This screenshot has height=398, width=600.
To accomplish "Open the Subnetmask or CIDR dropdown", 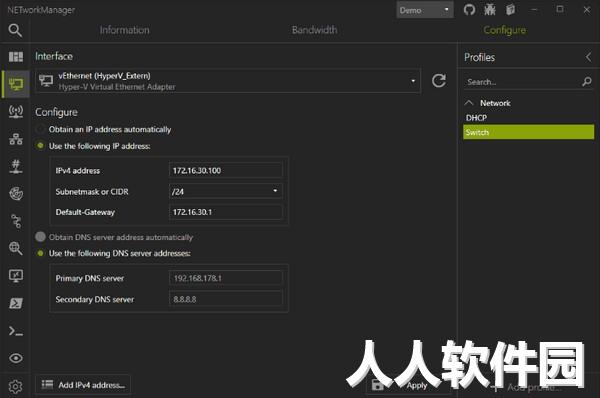I will (x=225, y=191).
